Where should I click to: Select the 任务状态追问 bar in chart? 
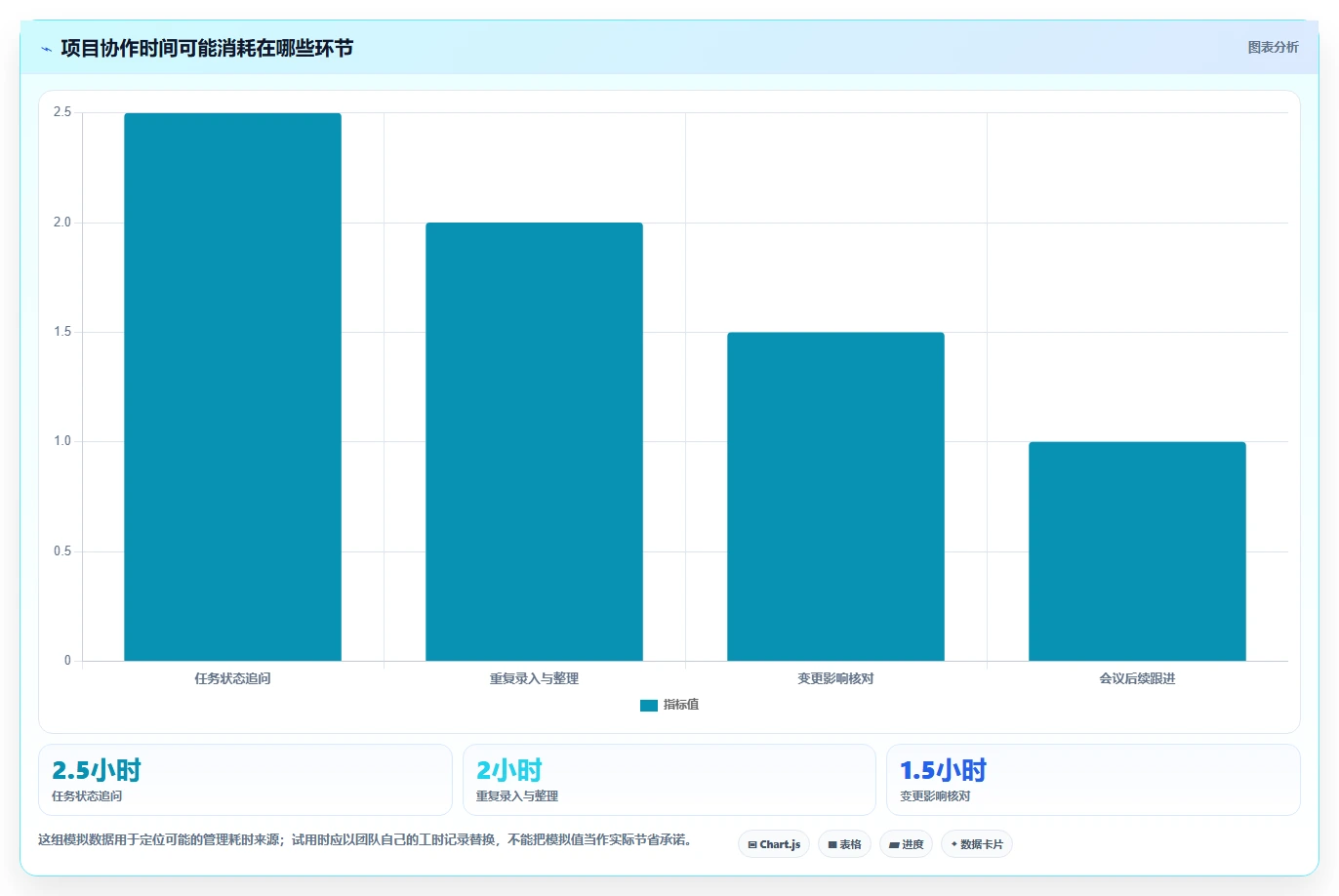click(232, 387)
